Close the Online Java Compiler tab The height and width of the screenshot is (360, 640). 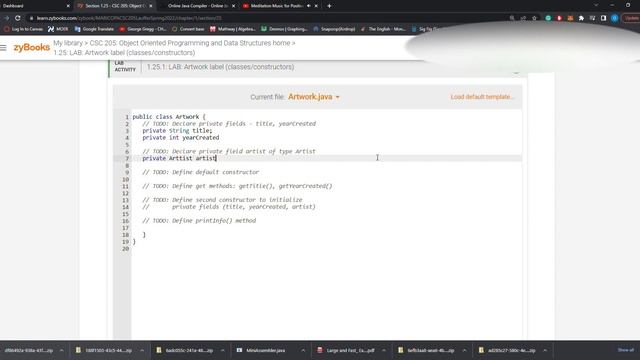tap(233, 6)
